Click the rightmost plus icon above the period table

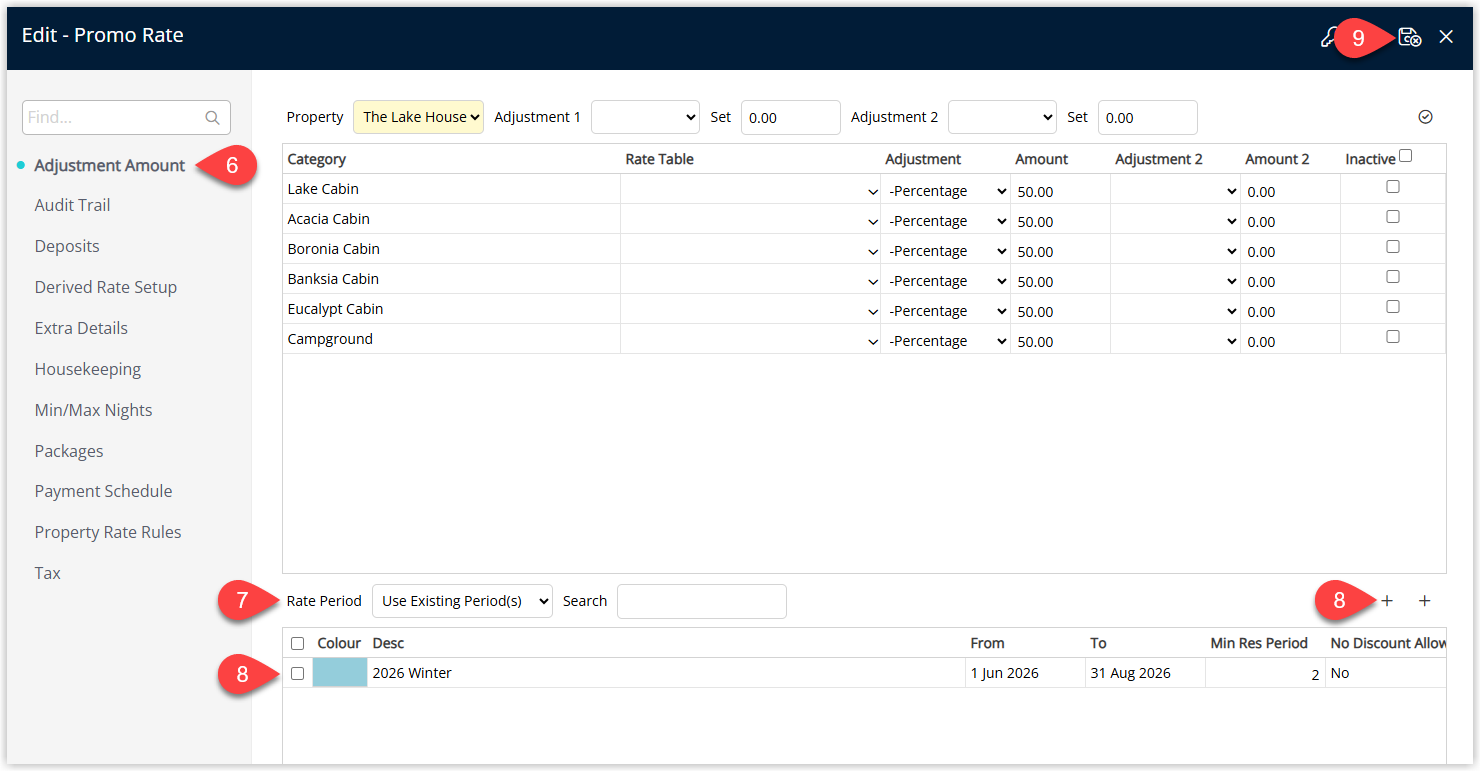tap(1425, 601)
